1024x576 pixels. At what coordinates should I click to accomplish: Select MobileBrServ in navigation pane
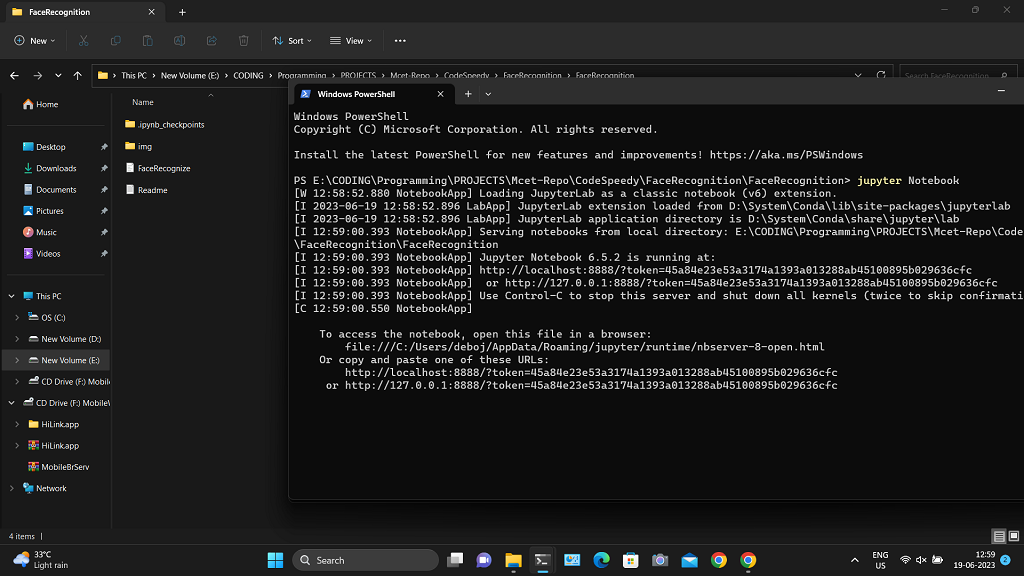click(x=58, y=467)
